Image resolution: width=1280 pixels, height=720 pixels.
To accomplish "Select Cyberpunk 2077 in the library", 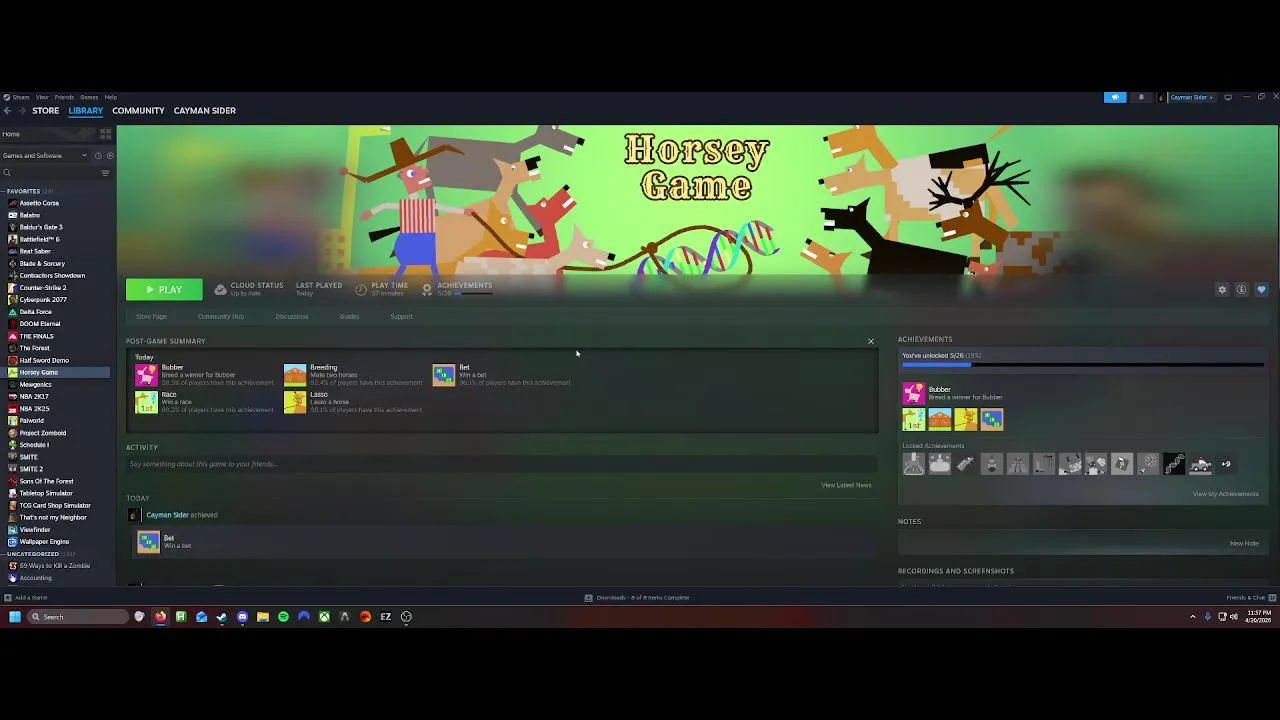I will 43,300.
